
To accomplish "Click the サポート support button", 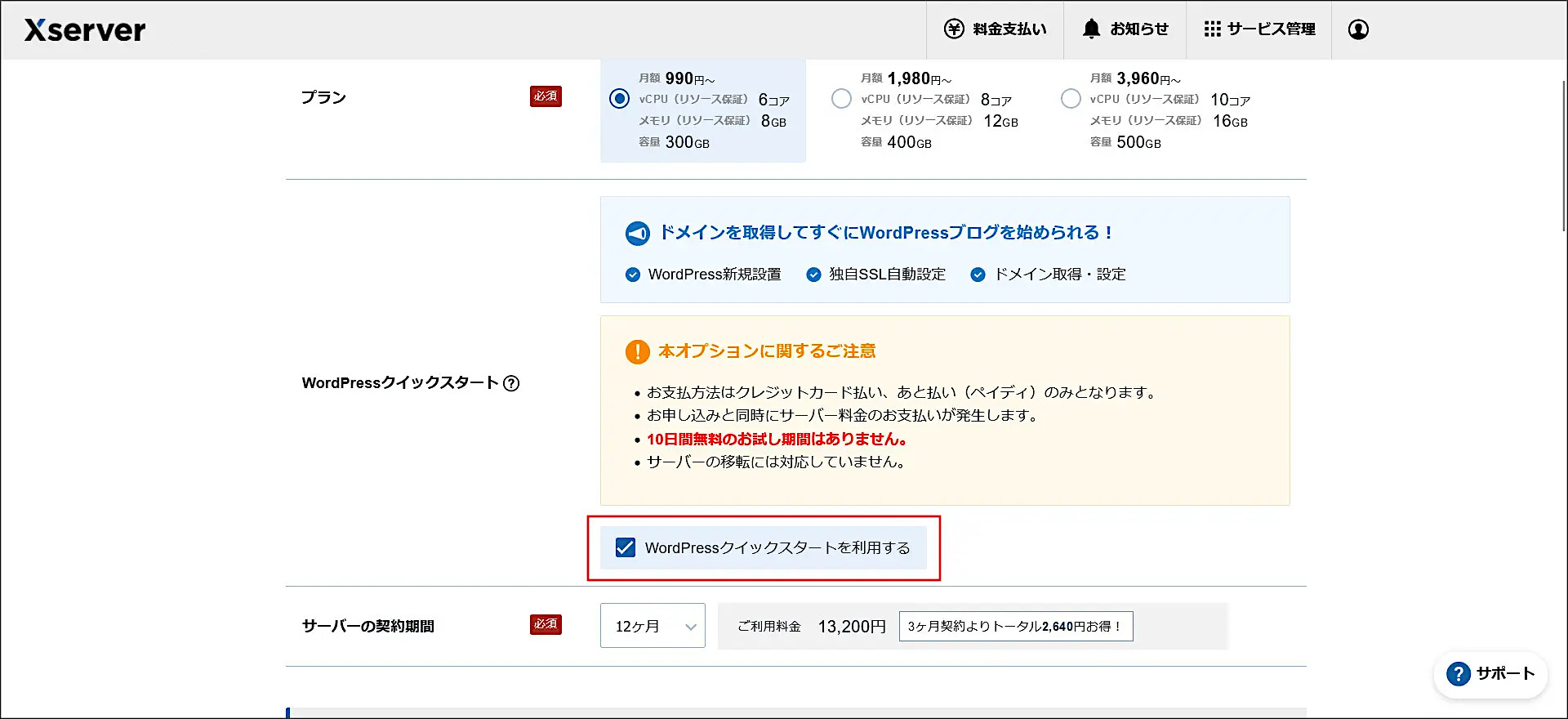I will point(1490,674).
